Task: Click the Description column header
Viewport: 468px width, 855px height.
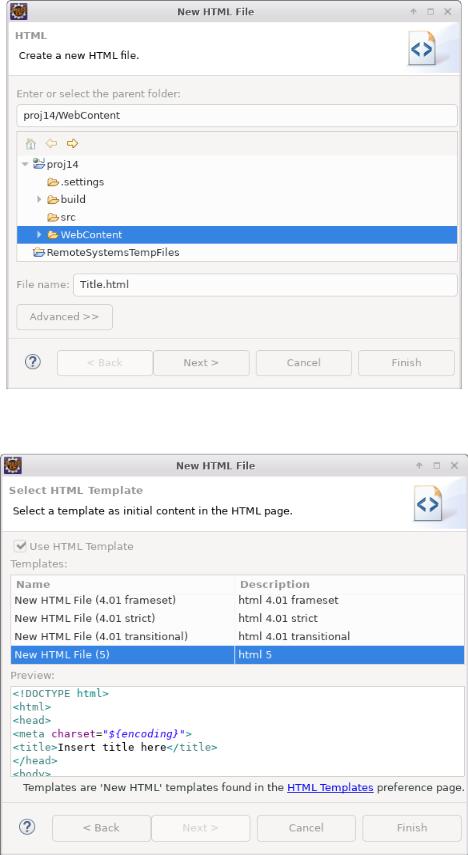Action: click(350, 584)
